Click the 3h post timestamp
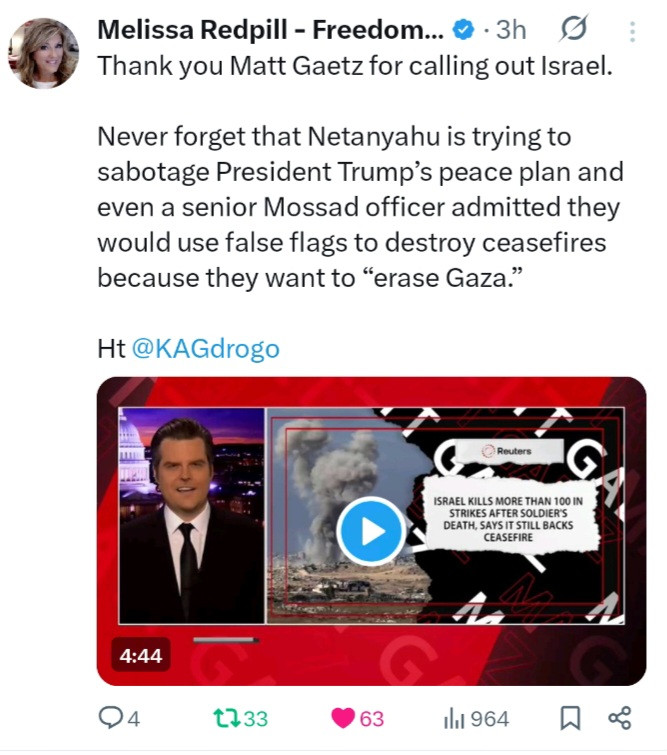This screenshot has width=667, height=755. (x=511, y=30)
